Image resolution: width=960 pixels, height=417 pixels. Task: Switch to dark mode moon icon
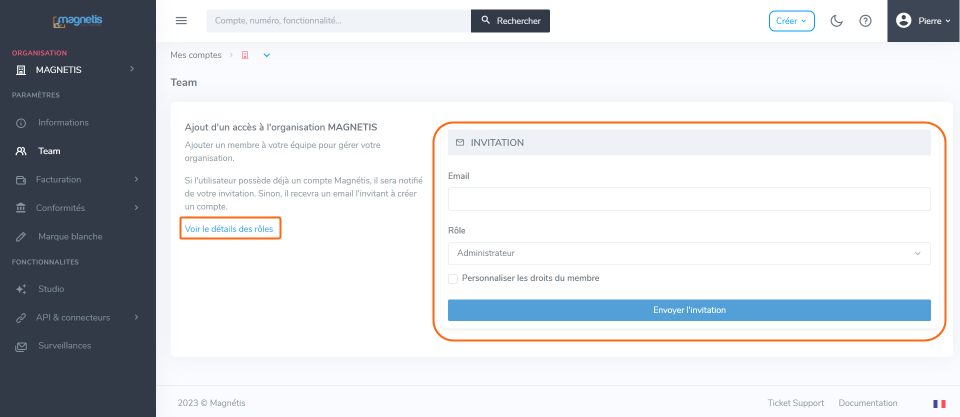[x=836, y=21]
